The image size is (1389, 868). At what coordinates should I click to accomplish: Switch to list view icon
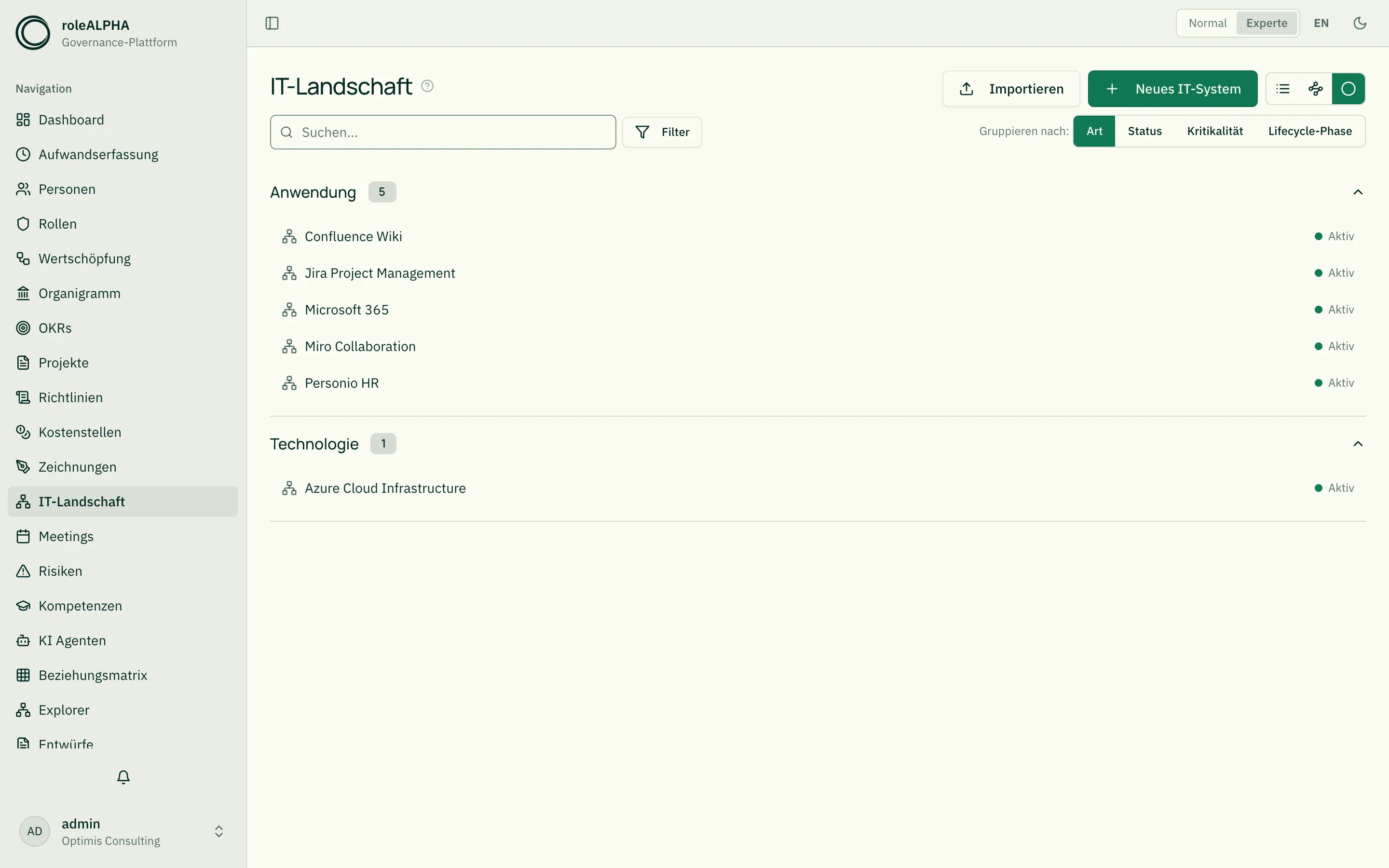coord(1283,89)
